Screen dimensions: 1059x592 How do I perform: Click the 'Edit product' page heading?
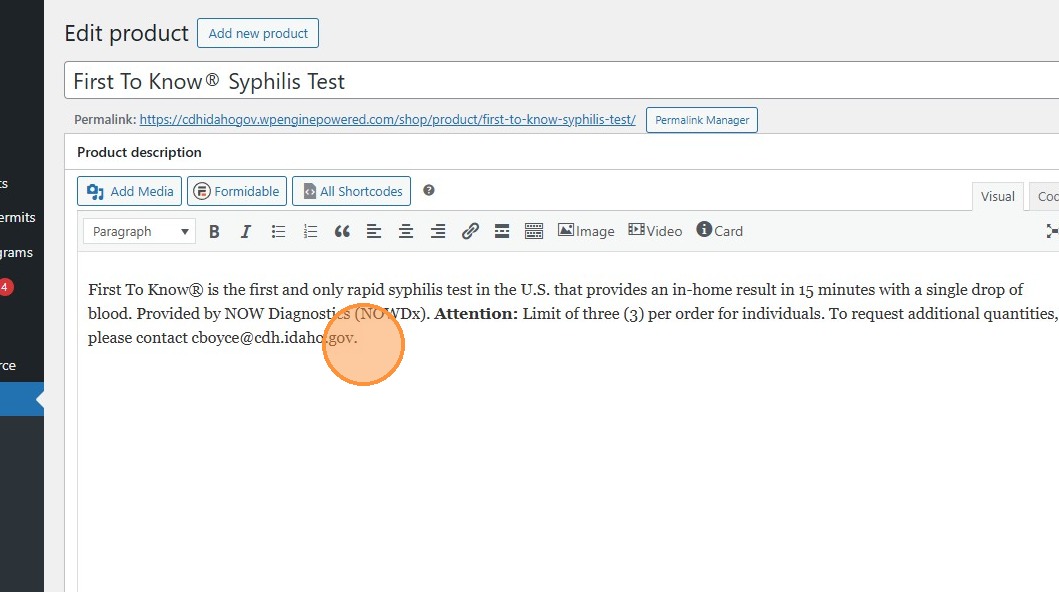pyautogui.click(x=126, y=33)
